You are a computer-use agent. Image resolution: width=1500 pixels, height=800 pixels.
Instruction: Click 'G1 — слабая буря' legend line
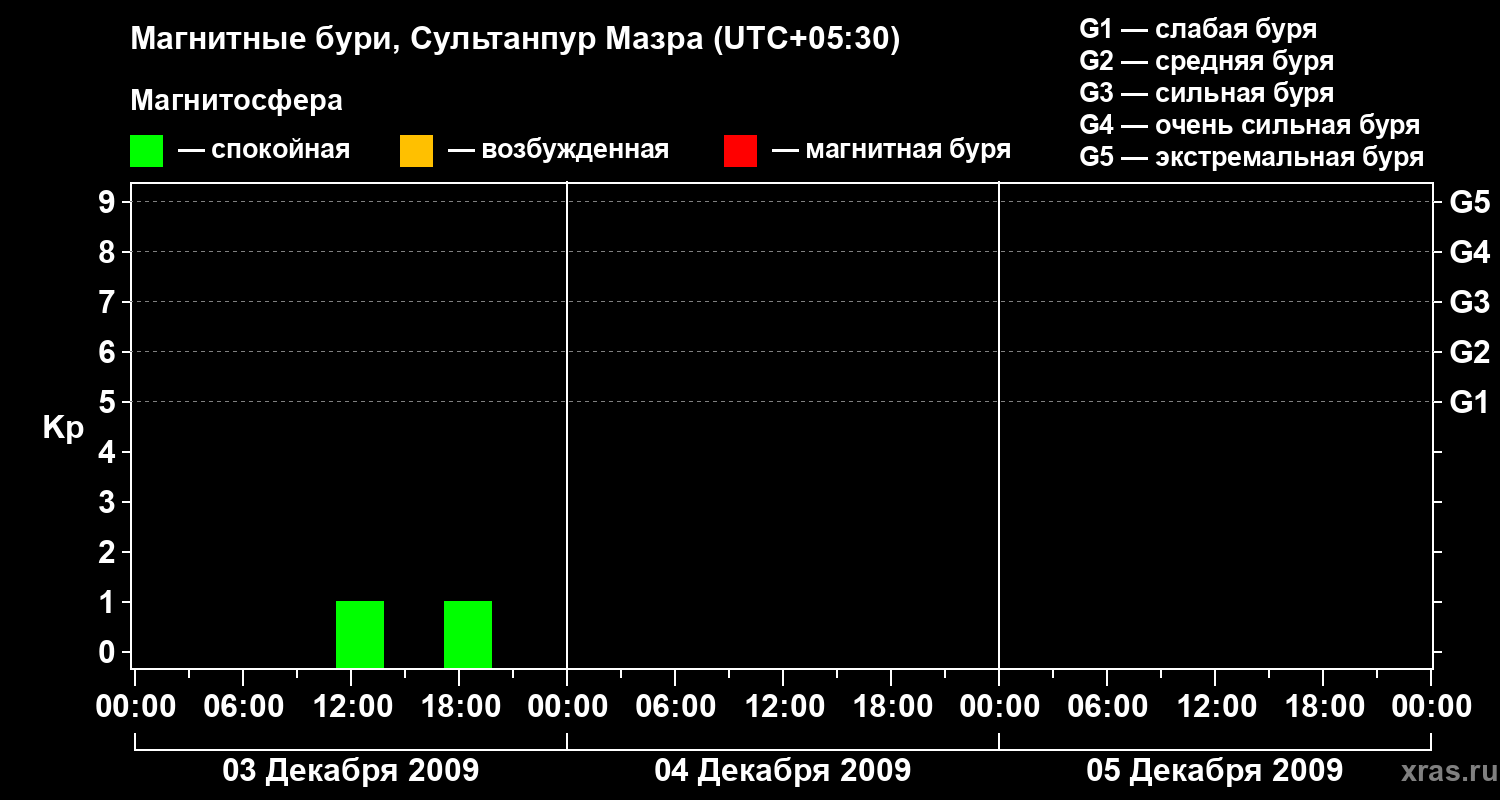click(x=1198, y=29)
